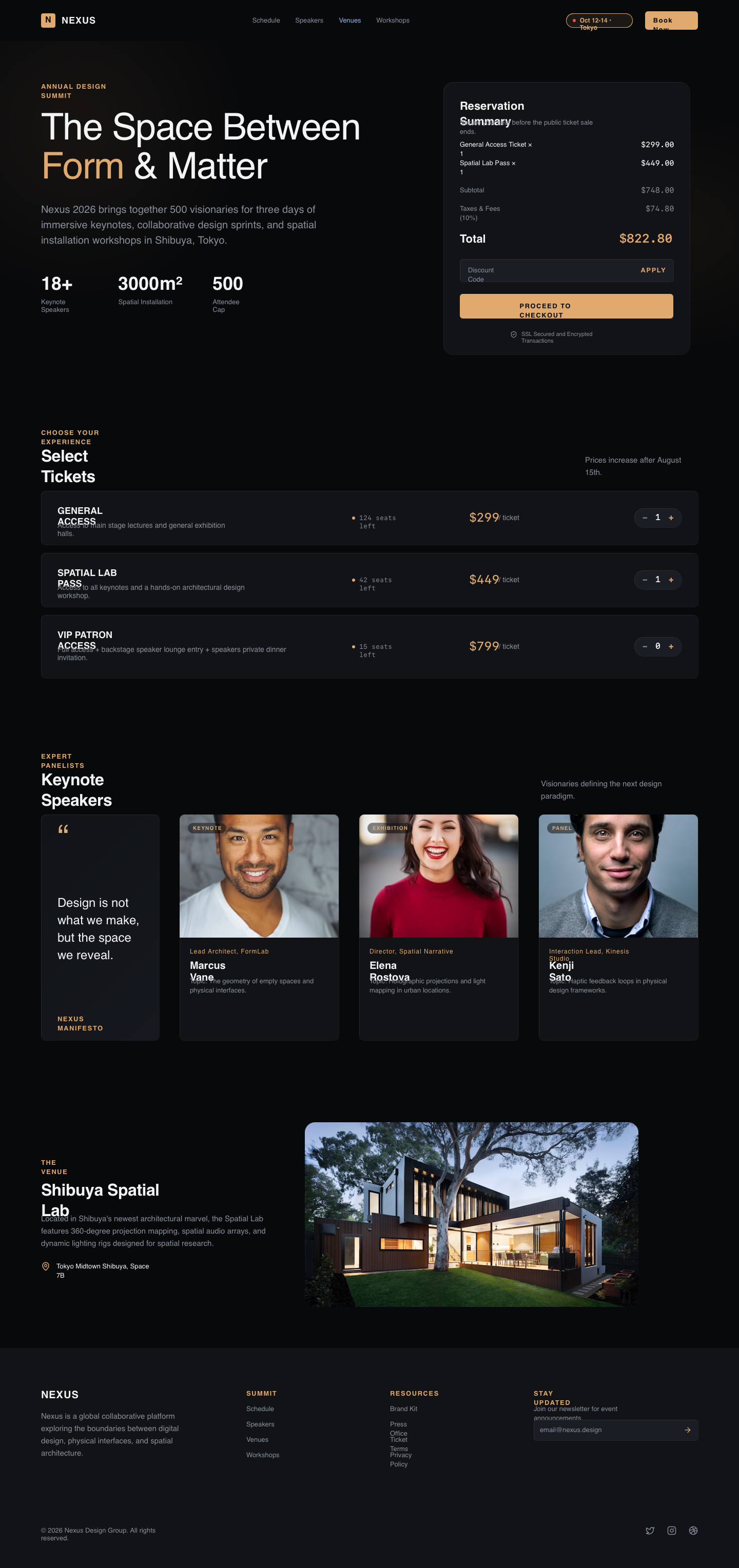Click the quotation mark icon on manifesto card
Image resolution: width=739 pixels, height=1568 pixels.
(x=63, y=829)
